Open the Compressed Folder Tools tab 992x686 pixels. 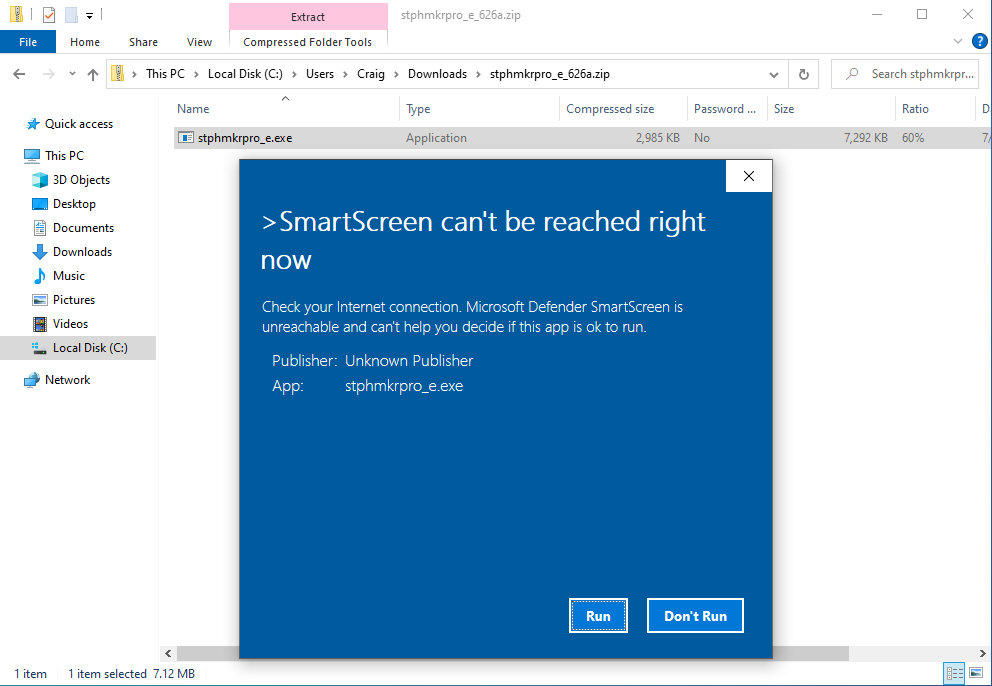tap(307, 42)
